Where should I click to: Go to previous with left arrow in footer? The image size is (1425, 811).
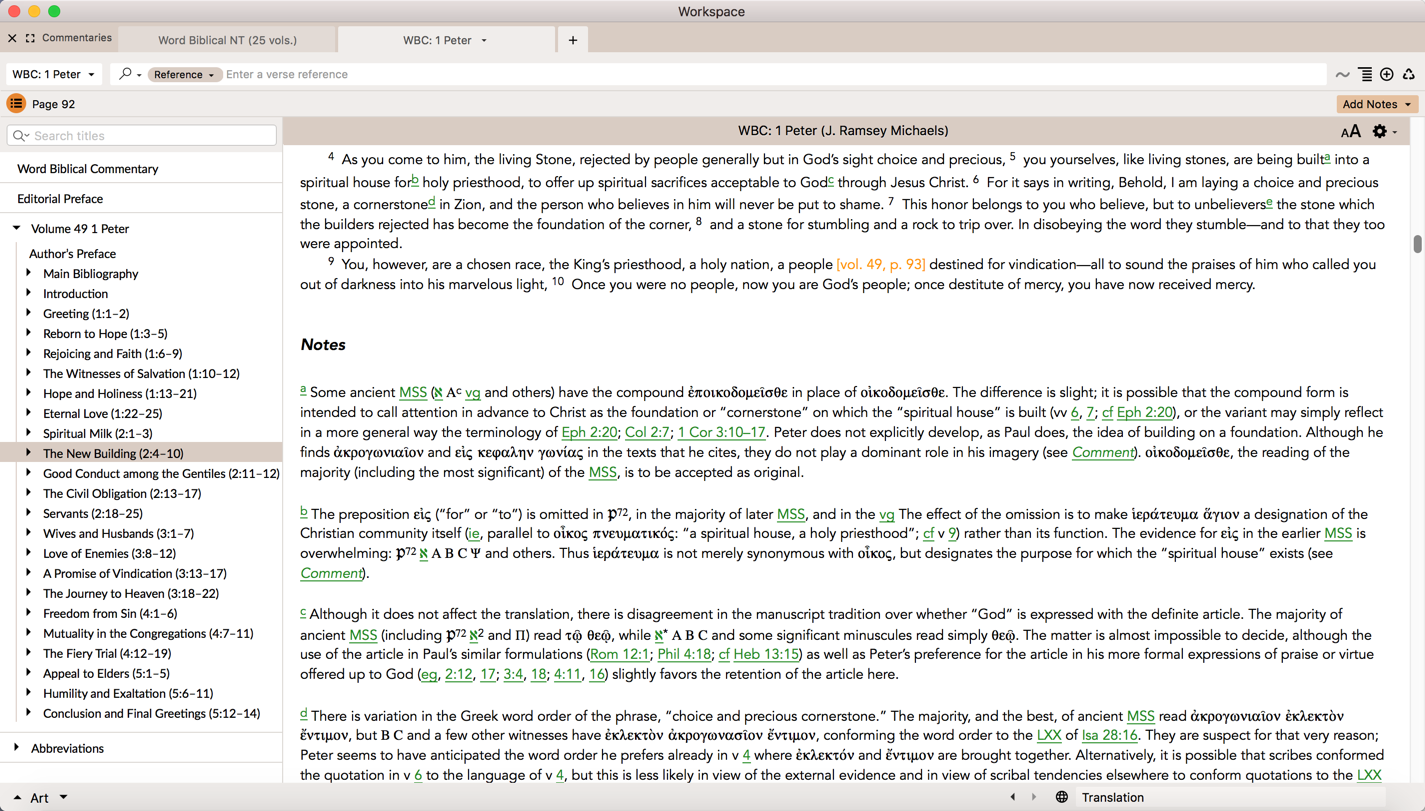click(1012, 797)
